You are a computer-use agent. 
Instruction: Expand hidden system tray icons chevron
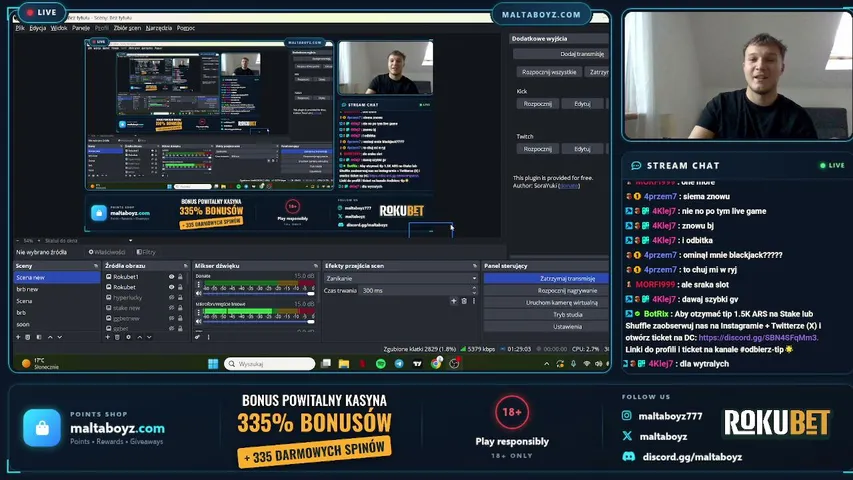[547, 364]
